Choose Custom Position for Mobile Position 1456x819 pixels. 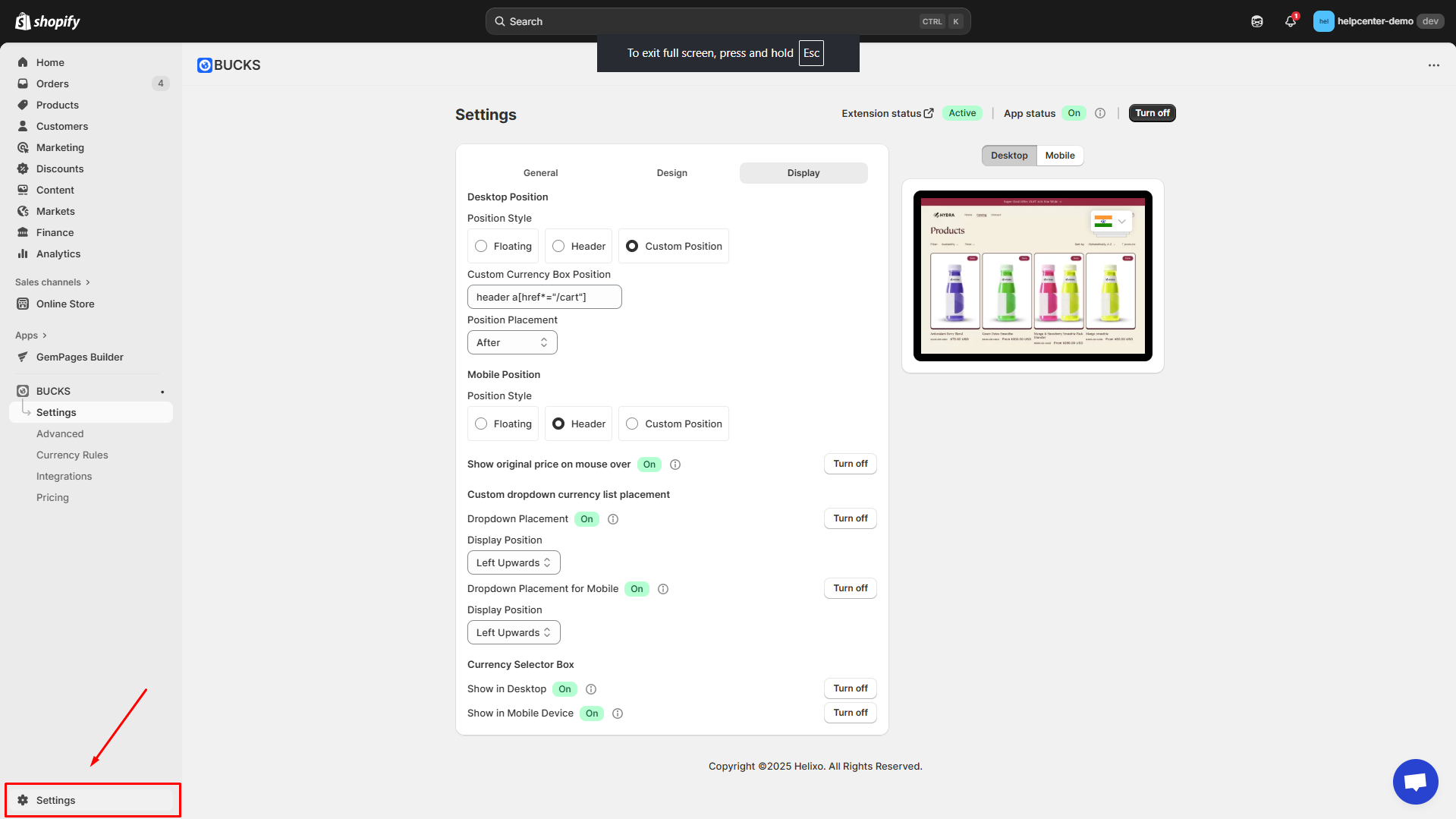[632, 424]
